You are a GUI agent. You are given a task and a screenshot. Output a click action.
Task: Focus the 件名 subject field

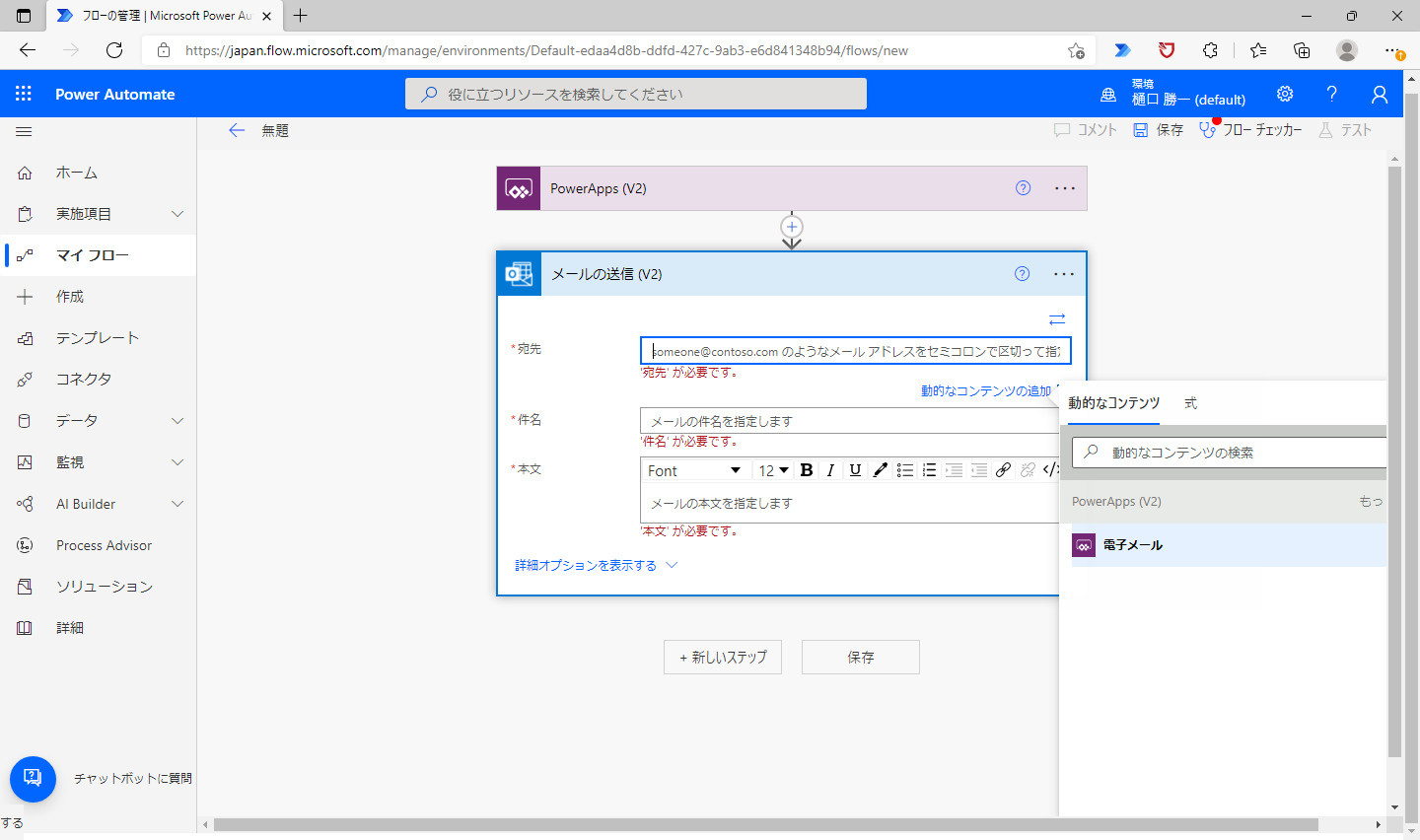pos(849,421)
